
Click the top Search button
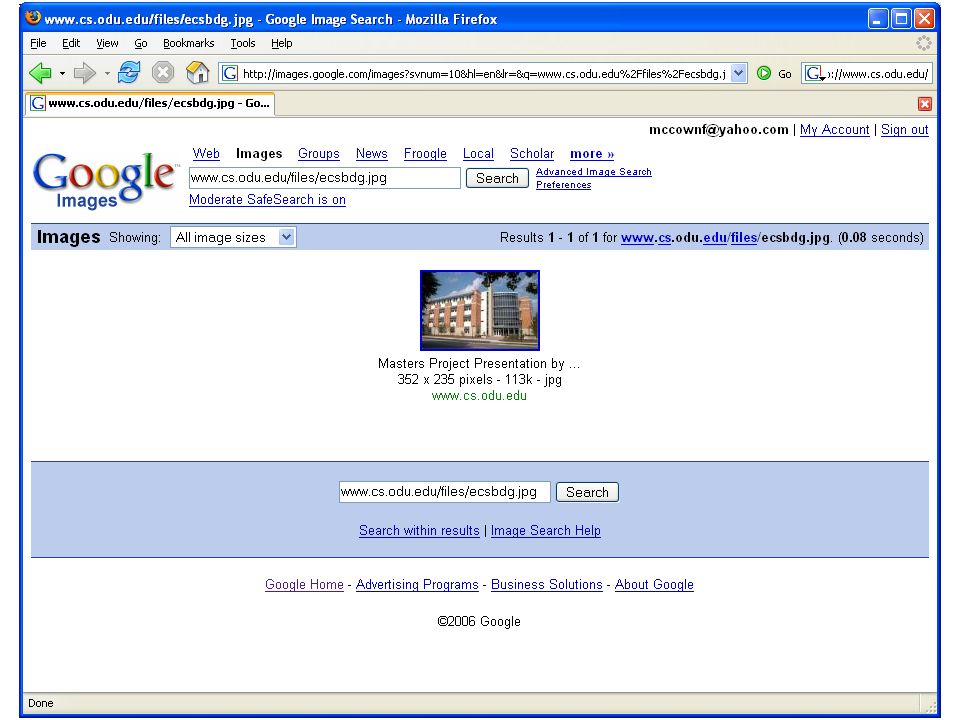coord(497,178)
